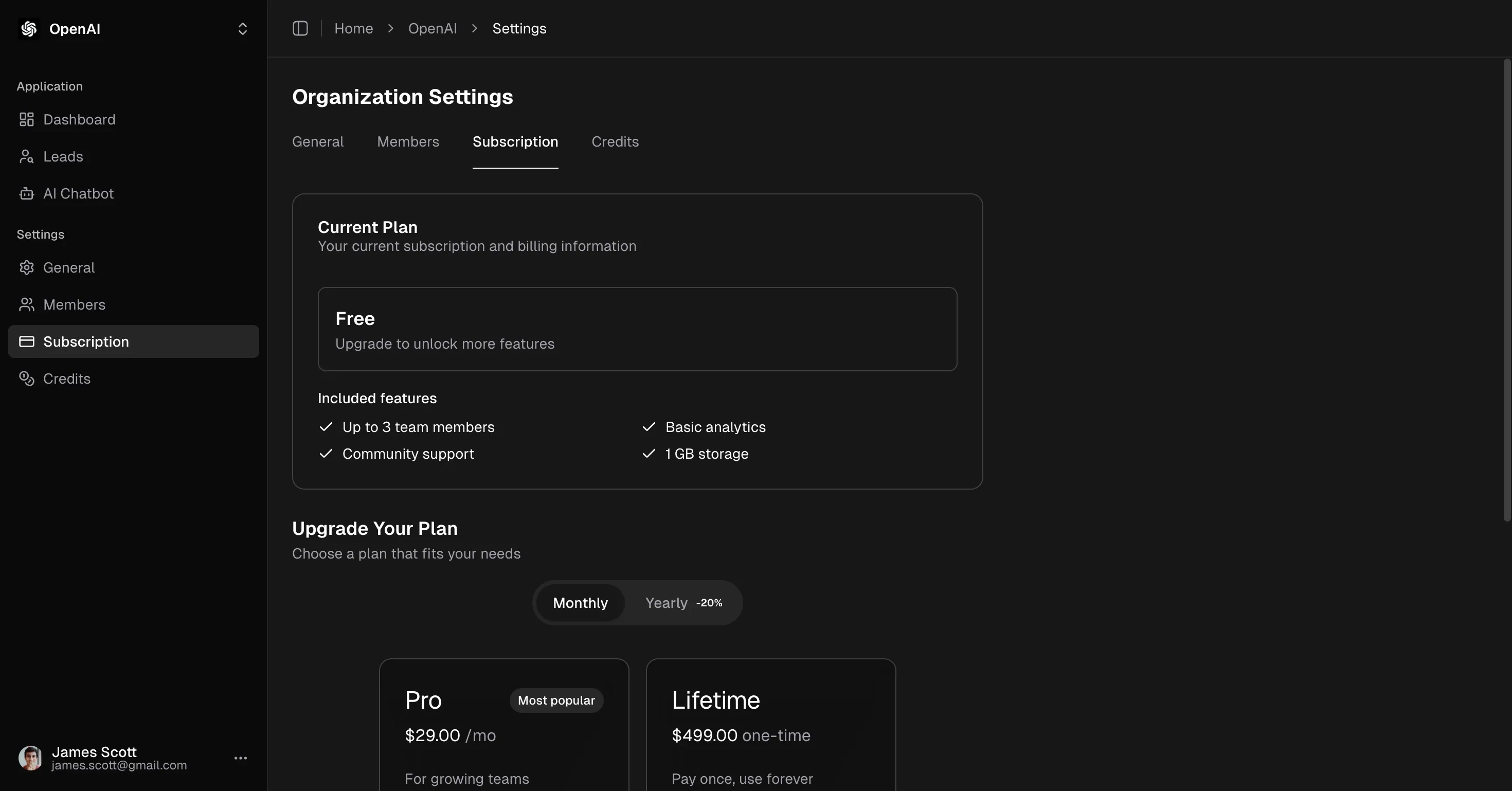
Task: Select the Subscription card icon in sidebar
Action: coord(26,341)
